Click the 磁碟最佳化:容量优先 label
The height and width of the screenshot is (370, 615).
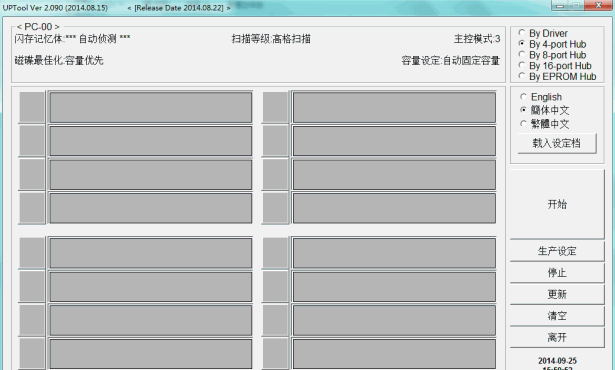point(59,60)
